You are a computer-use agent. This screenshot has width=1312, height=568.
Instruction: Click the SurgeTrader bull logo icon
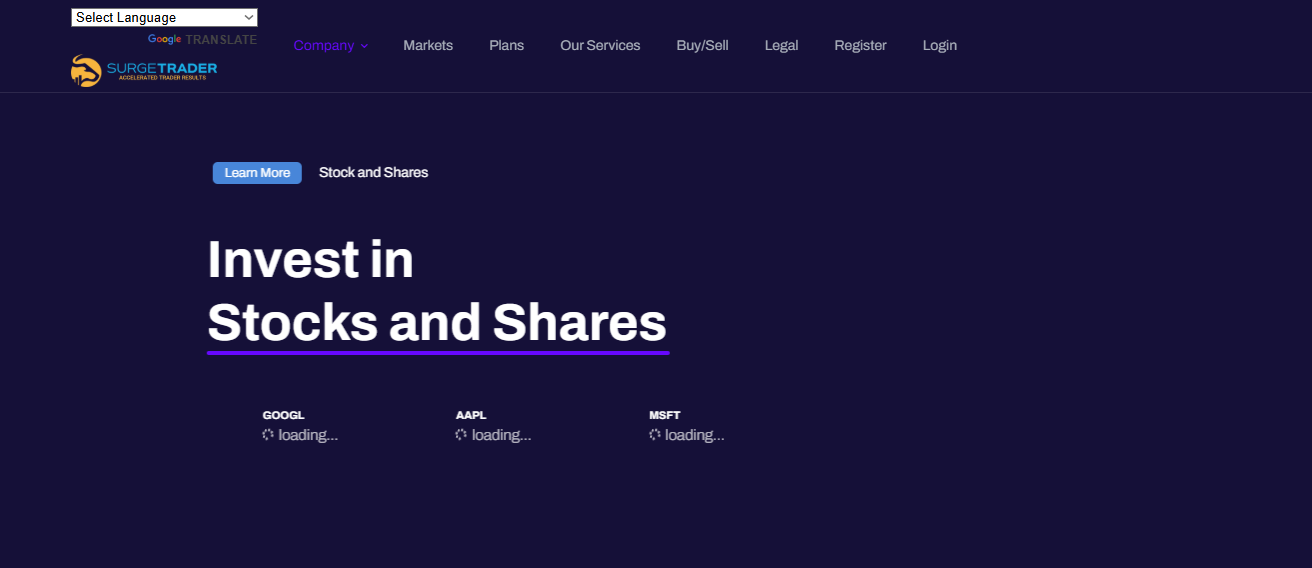[86, 71]
